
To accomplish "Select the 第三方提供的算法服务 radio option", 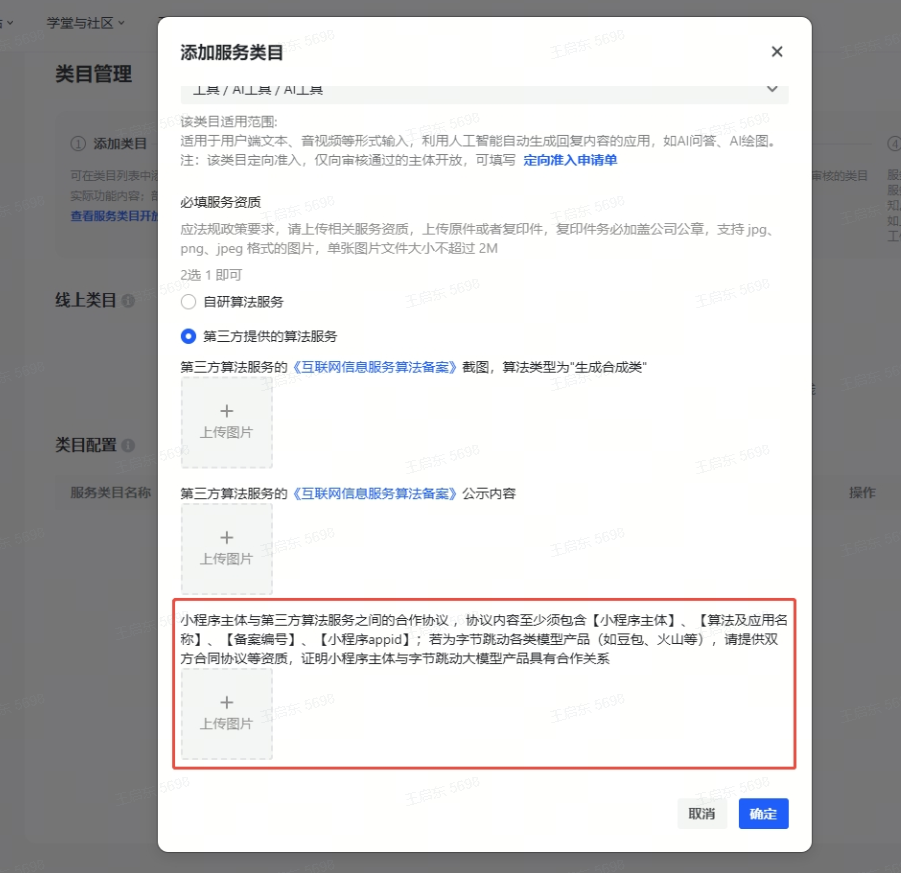I will [188, 337].
